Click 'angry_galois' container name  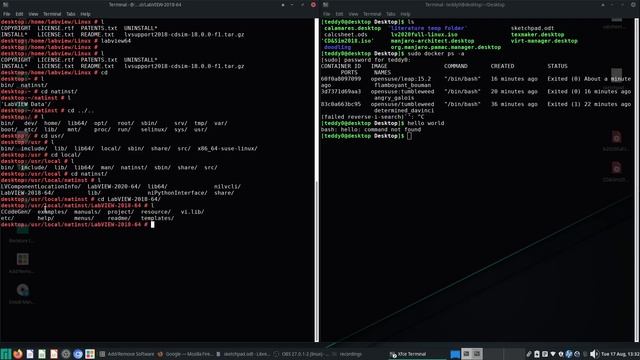click(394, 98)
